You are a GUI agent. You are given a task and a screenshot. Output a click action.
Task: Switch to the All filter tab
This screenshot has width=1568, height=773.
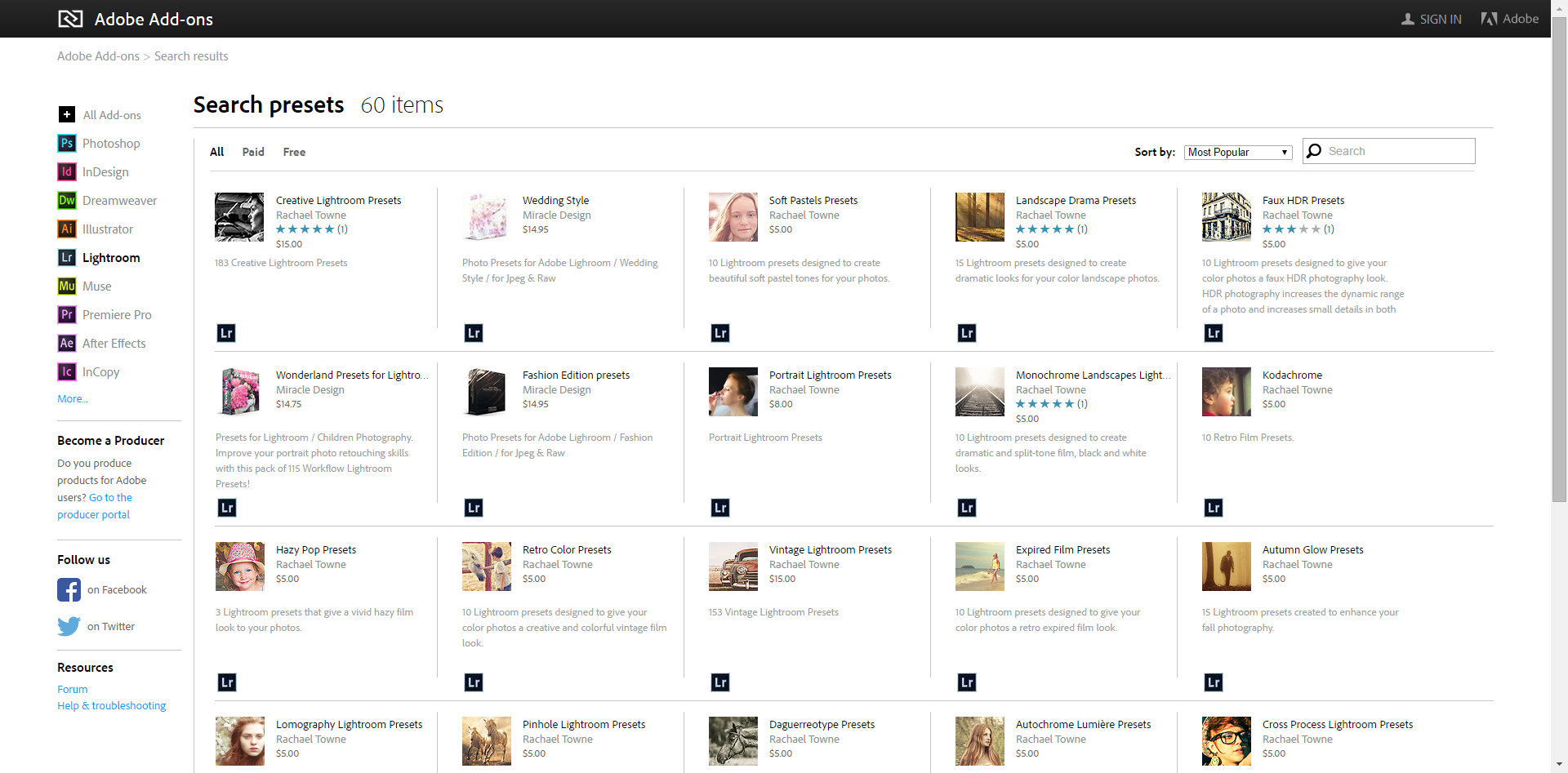(x=216, y=152)
